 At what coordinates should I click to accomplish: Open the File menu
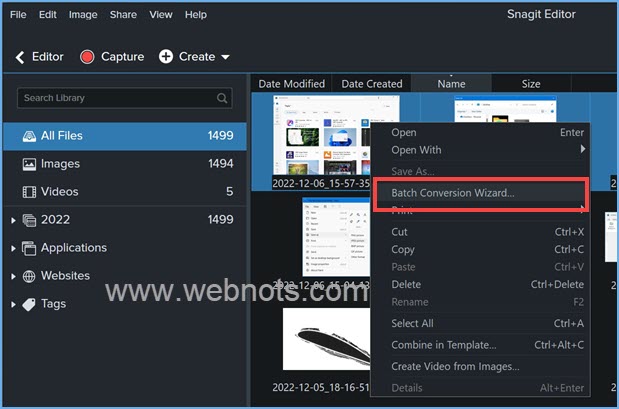(18, 15)
